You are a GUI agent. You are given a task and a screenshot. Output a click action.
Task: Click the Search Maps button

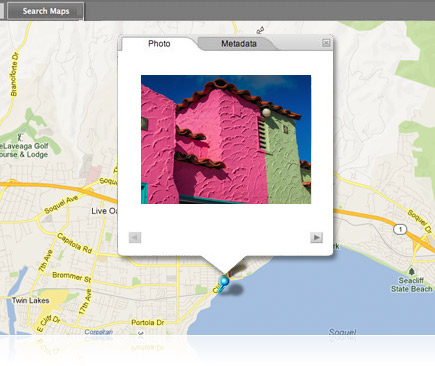[x=46, y=11]
